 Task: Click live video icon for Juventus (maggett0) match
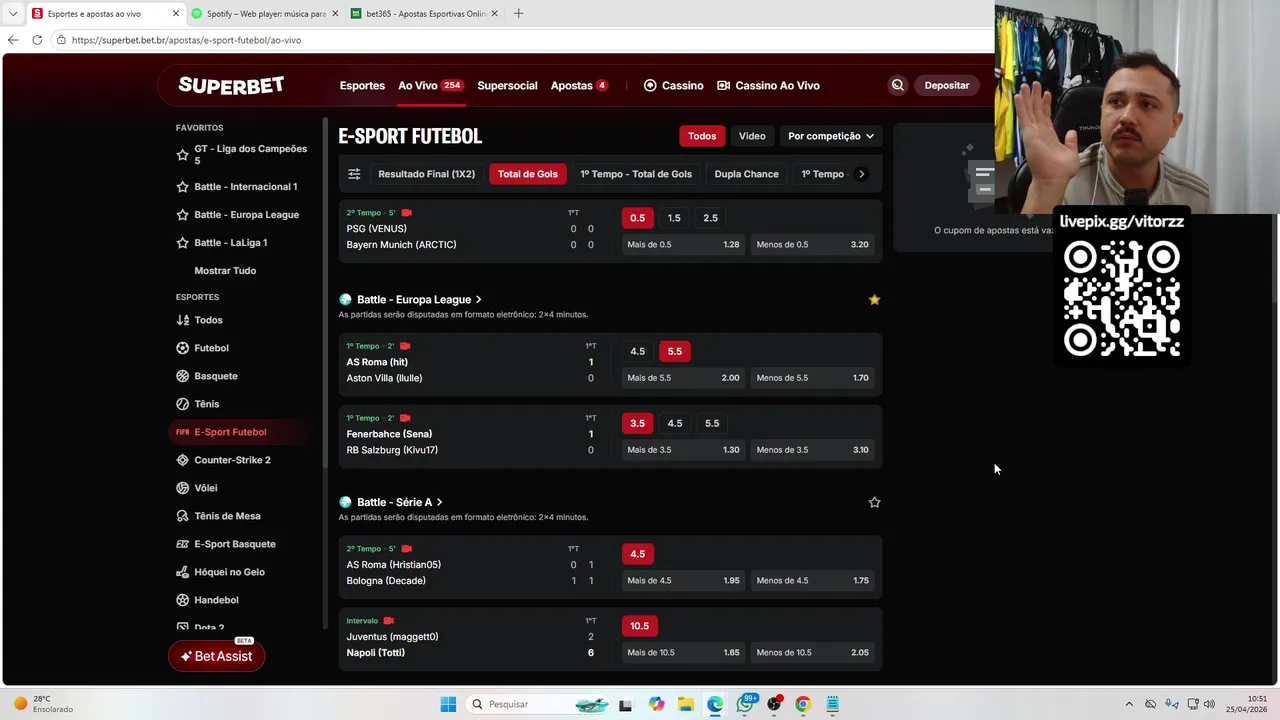pos(389,621)
